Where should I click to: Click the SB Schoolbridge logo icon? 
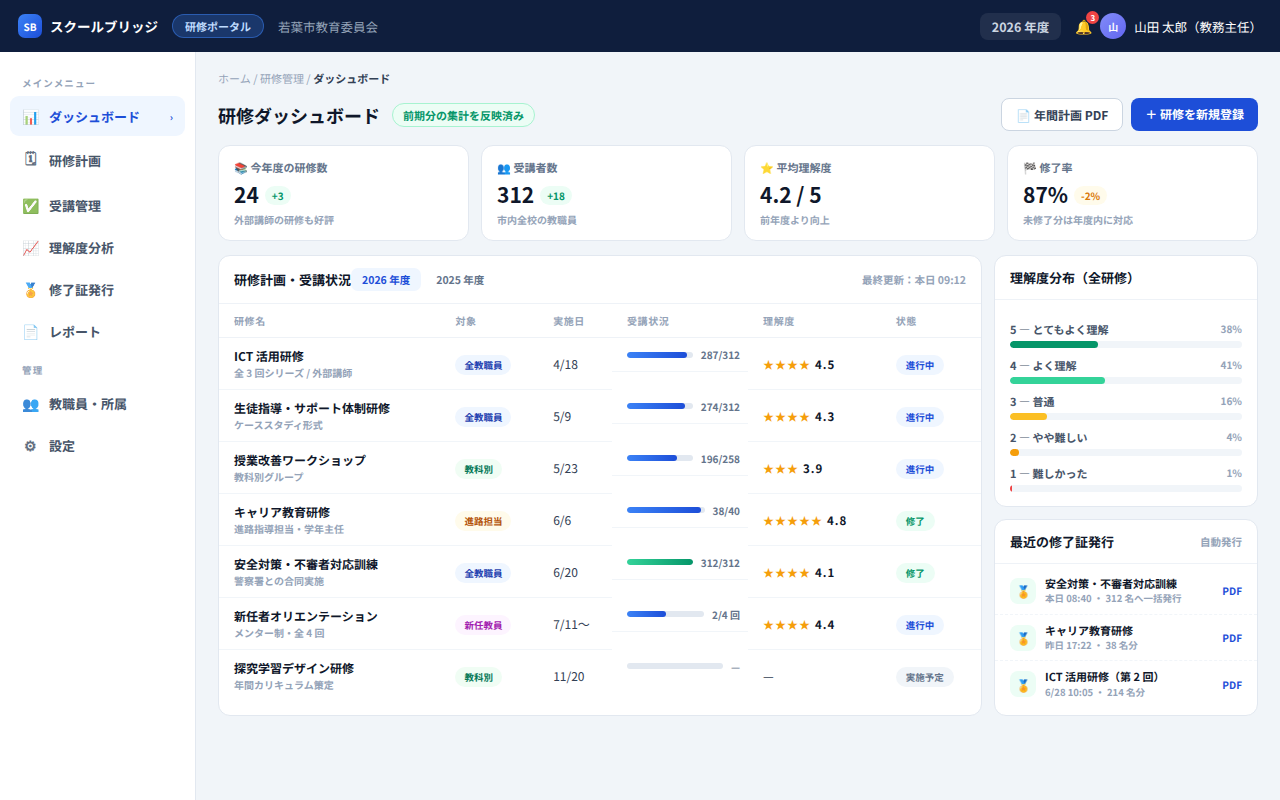click(x=30, y=27)
